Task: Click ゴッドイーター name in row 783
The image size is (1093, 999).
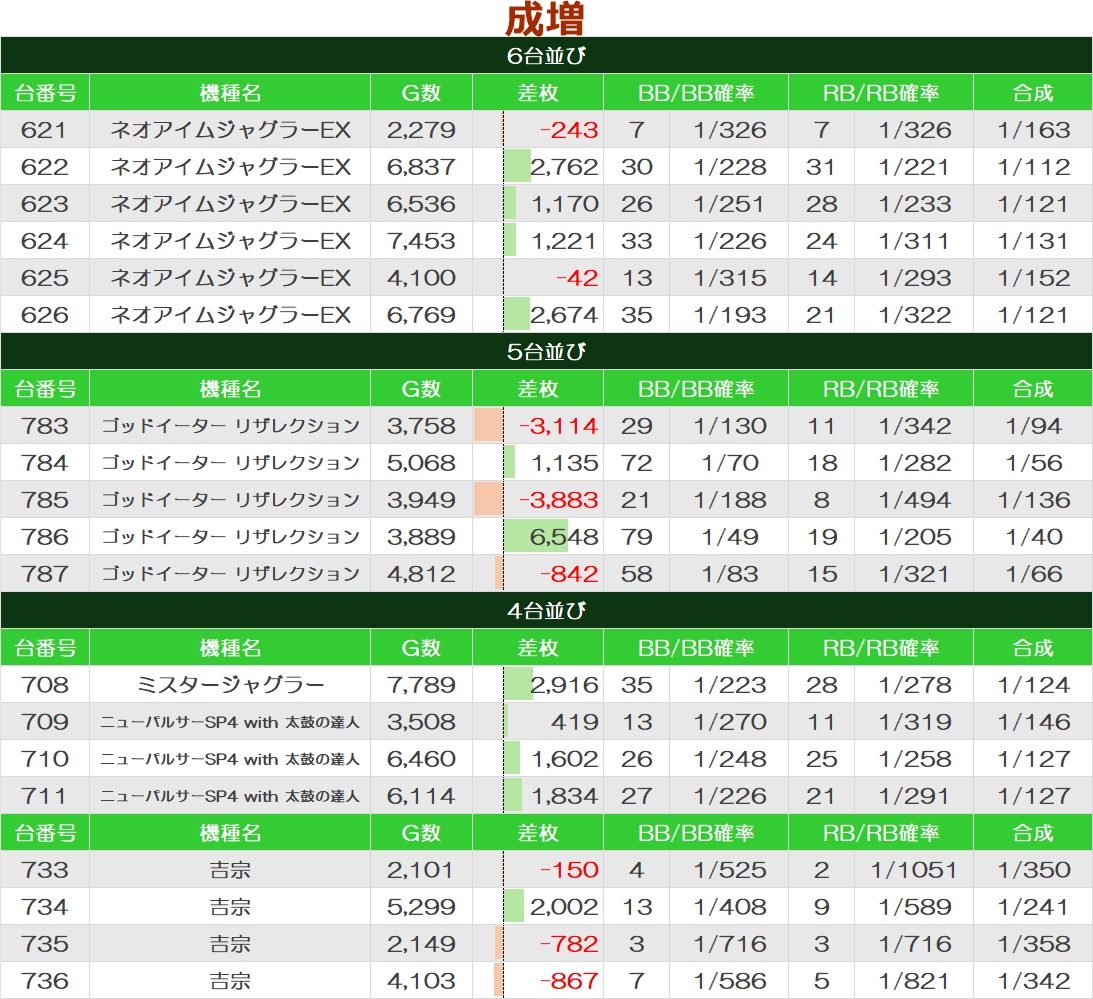Action: (230, 425)
